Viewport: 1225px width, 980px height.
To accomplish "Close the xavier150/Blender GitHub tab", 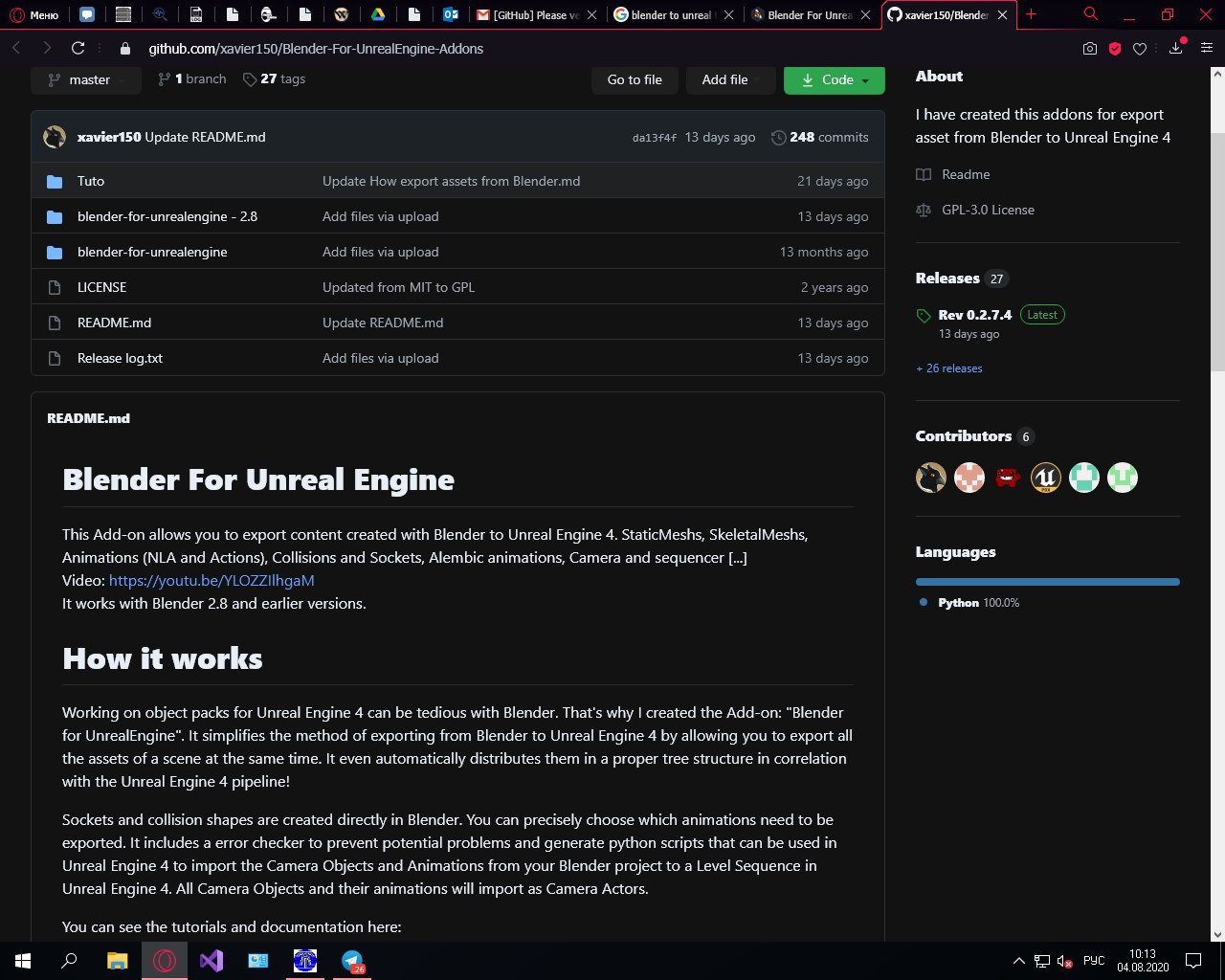I will click(1003, 14).
